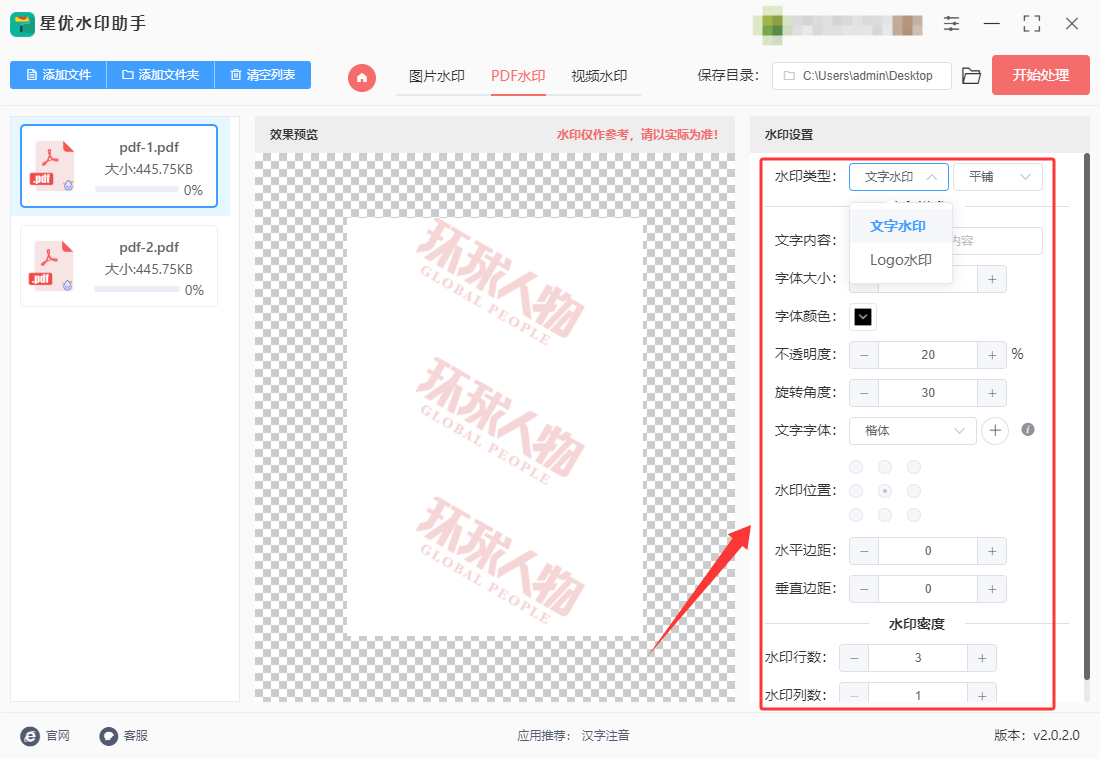Image resolution: width=1100 pixels, height=760 pixels.
Task: Select top-left watermark position radio
Action: [856, 467]
